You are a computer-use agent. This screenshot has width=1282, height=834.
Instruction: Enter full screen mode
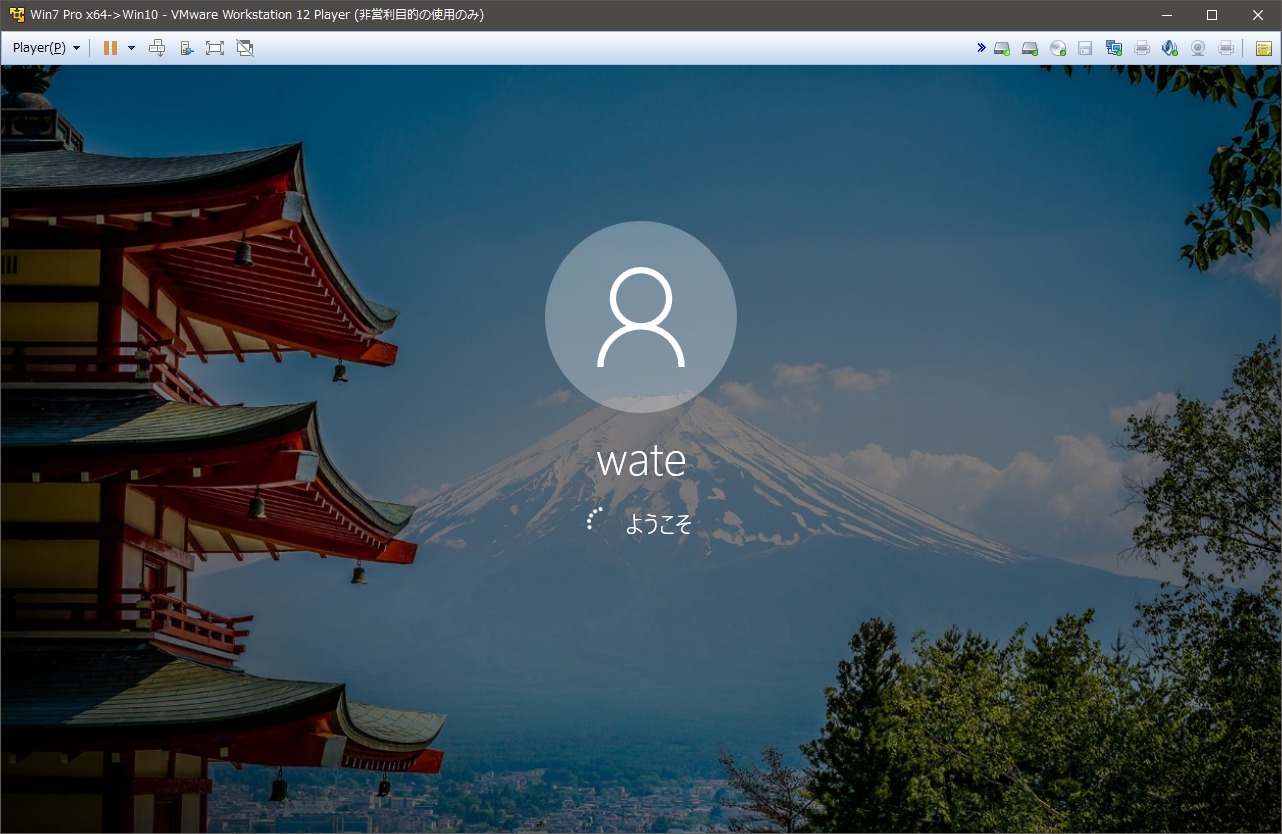tap(215, 48)
